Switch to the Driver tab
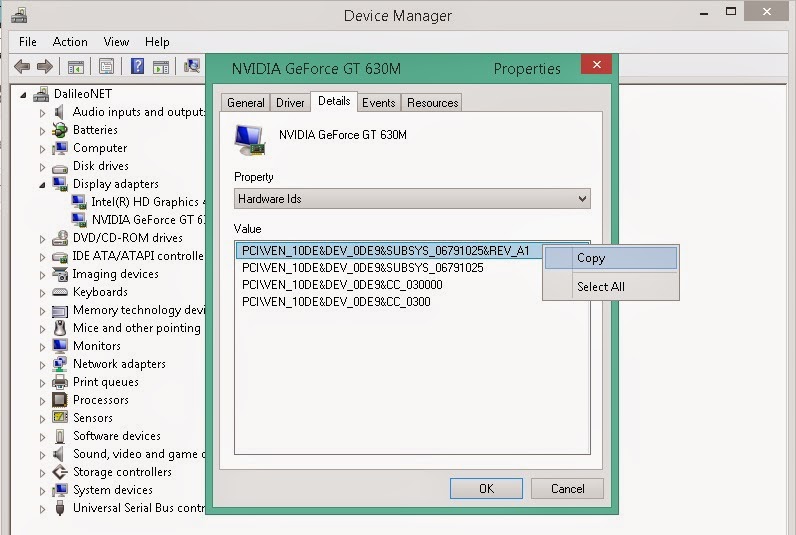796x535 pixels. [290, 103]
